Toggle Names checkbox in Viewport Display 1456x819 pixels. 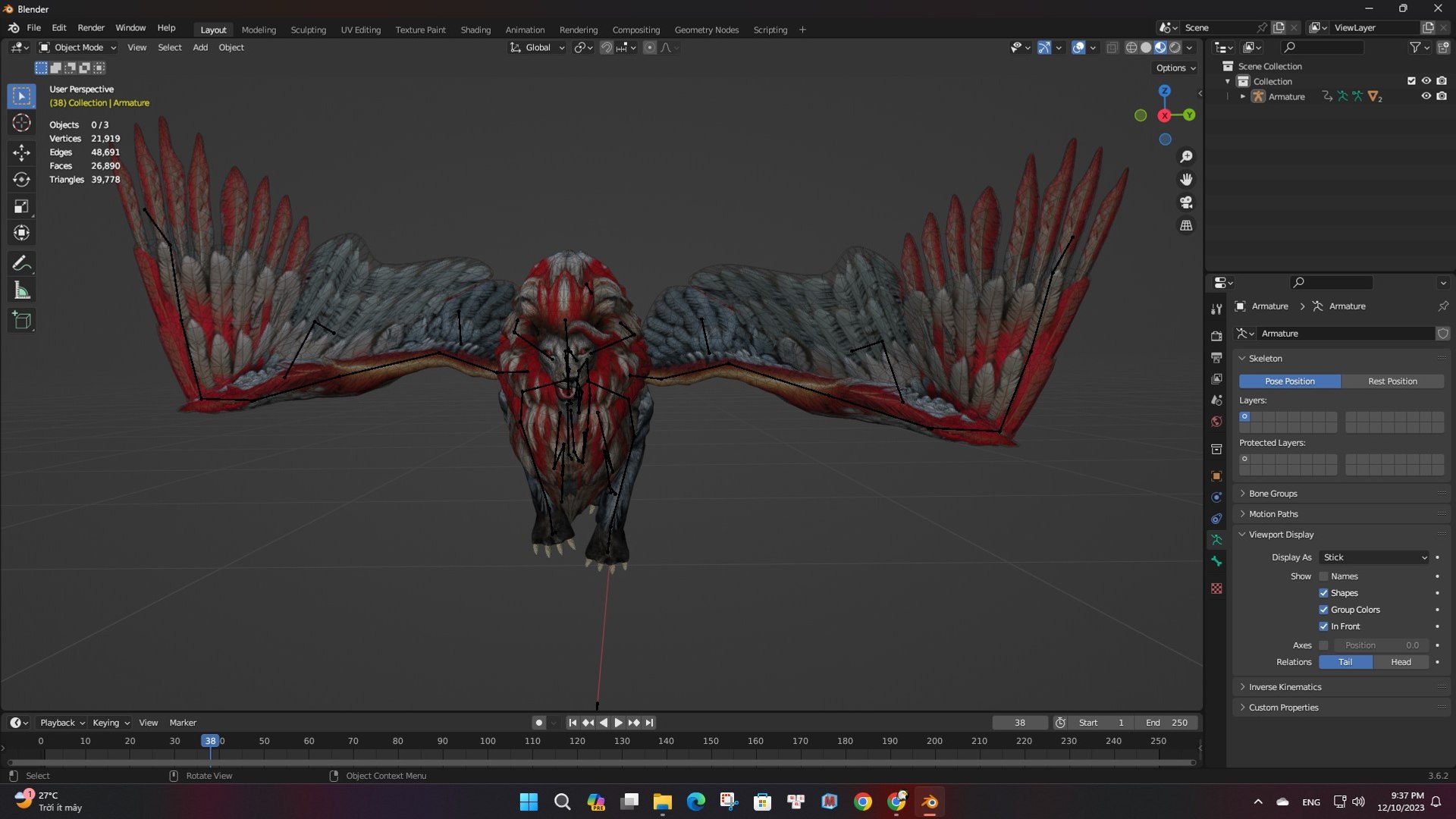point(1323,576)
